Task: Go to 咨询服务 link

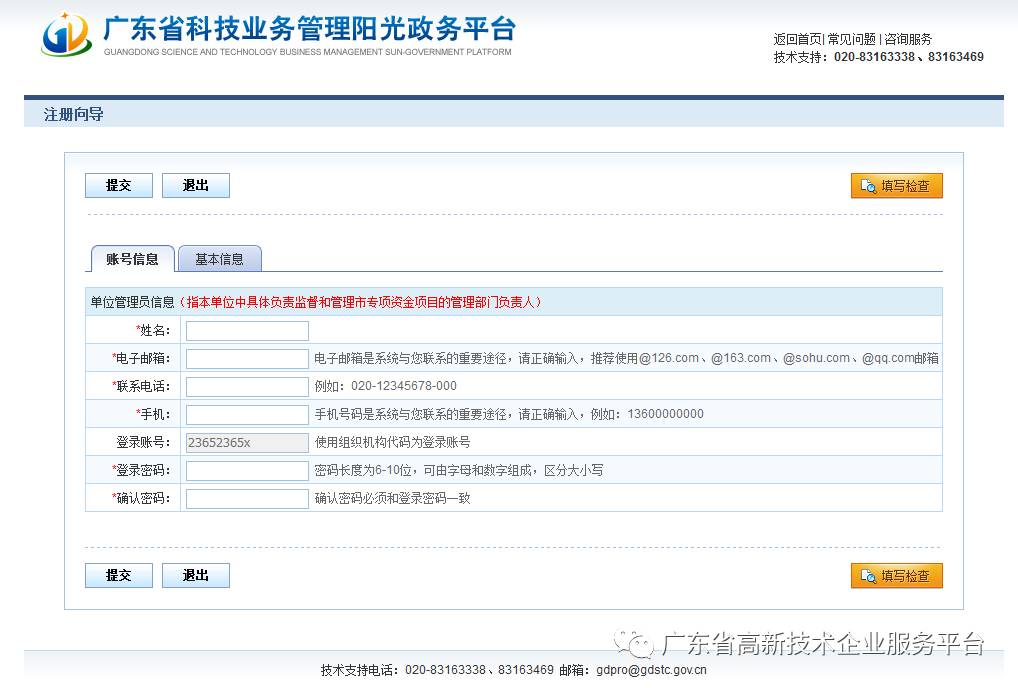Action: (x=907, y=39)
